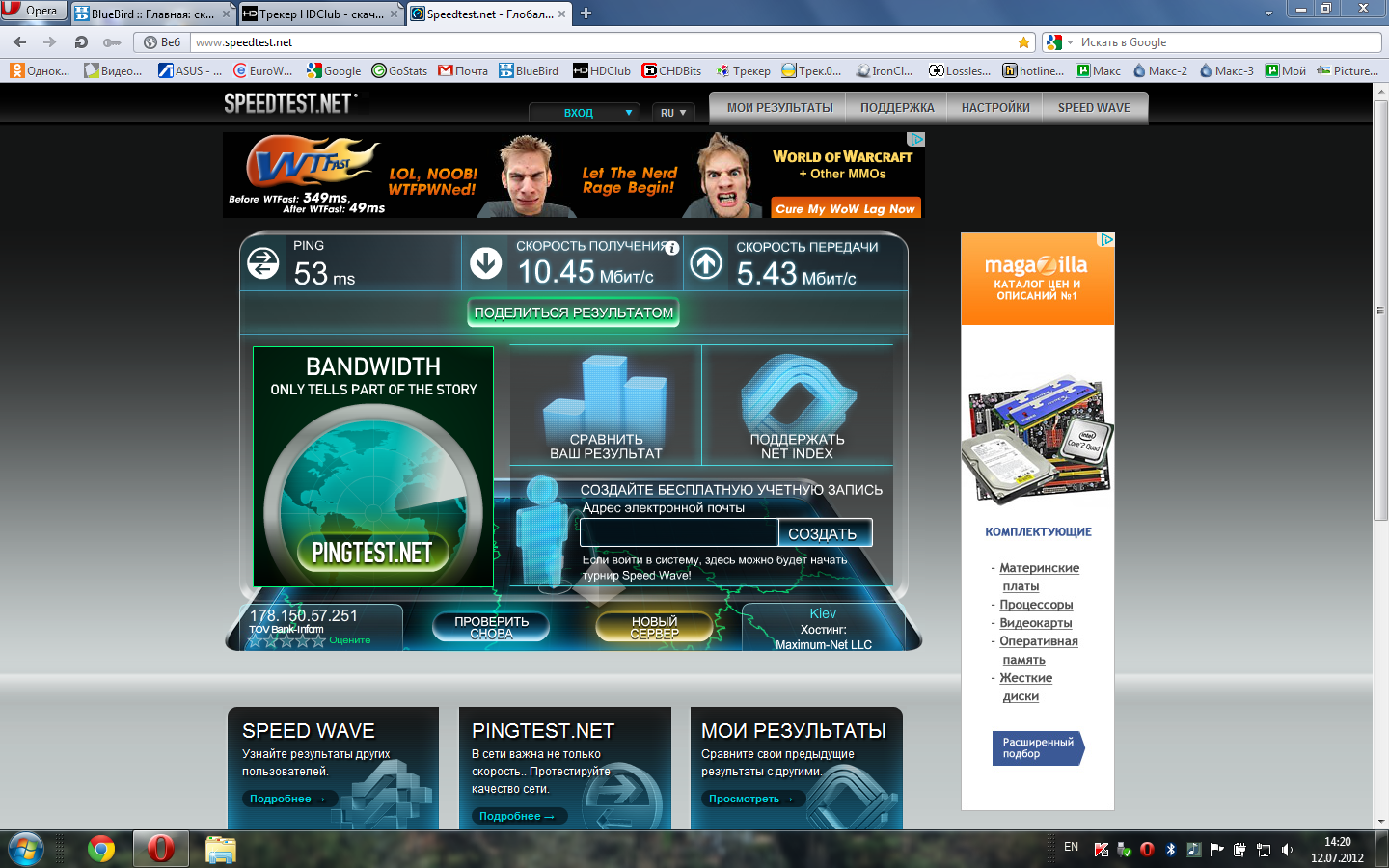Focus the Искать в Google search field

tap(1229, 42)
